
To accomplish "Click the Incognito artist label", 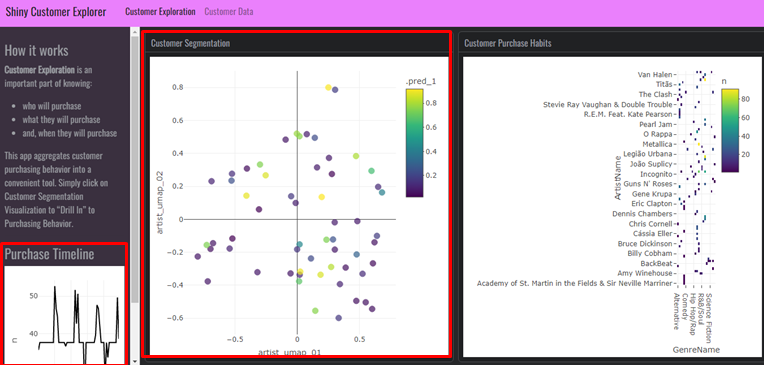I will (x=656, y=174).
